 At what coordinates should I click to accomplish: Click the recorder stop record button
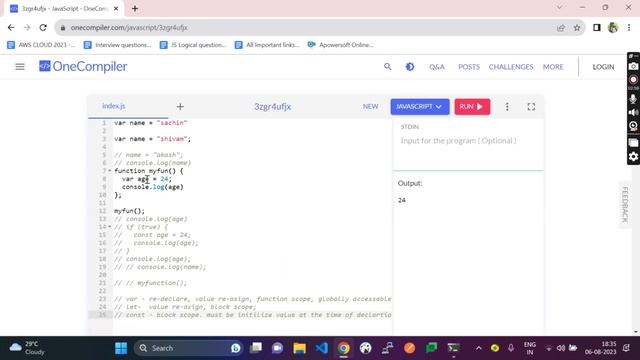point(633,80)
